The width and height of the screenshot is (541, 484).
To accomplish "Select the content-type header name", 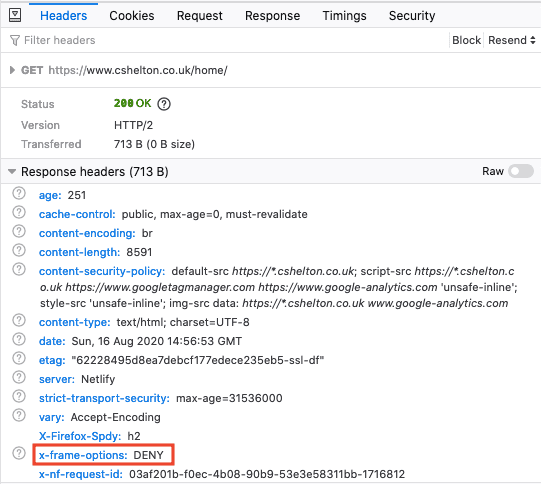I will pos(75,322).
